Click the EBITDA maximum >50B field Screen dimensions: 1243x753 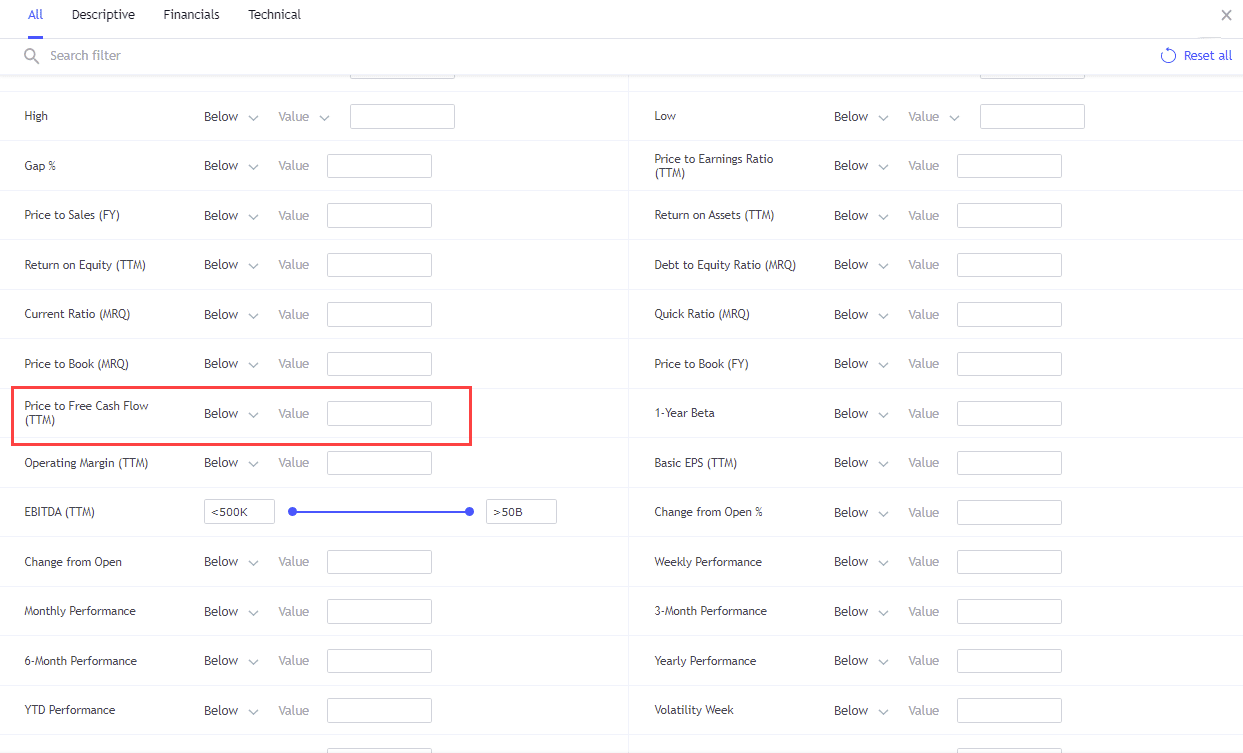pyautogui.click(x=520, y=512)
